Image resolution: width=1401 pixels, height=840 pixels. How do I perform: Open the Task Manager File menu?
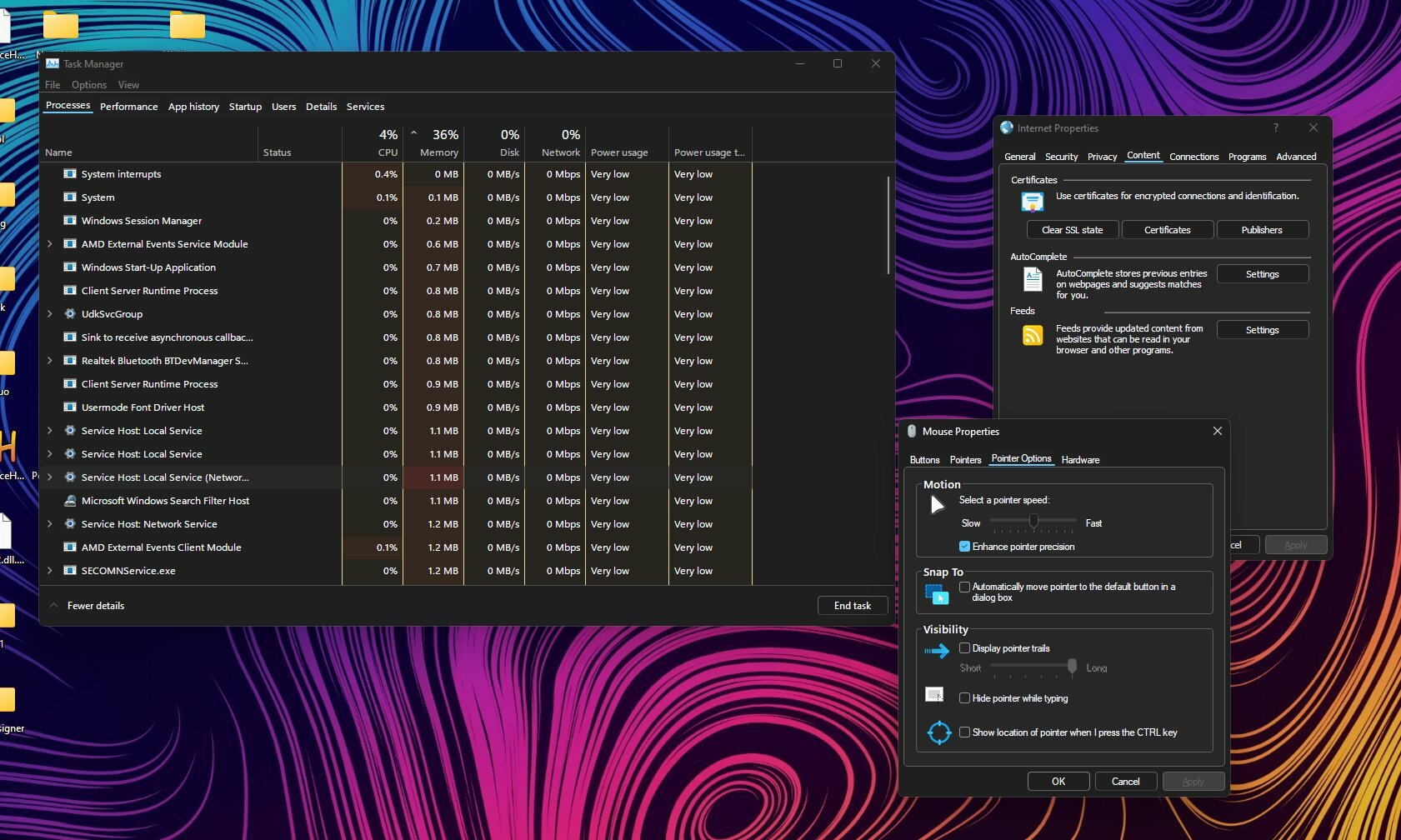coord(53,85)
